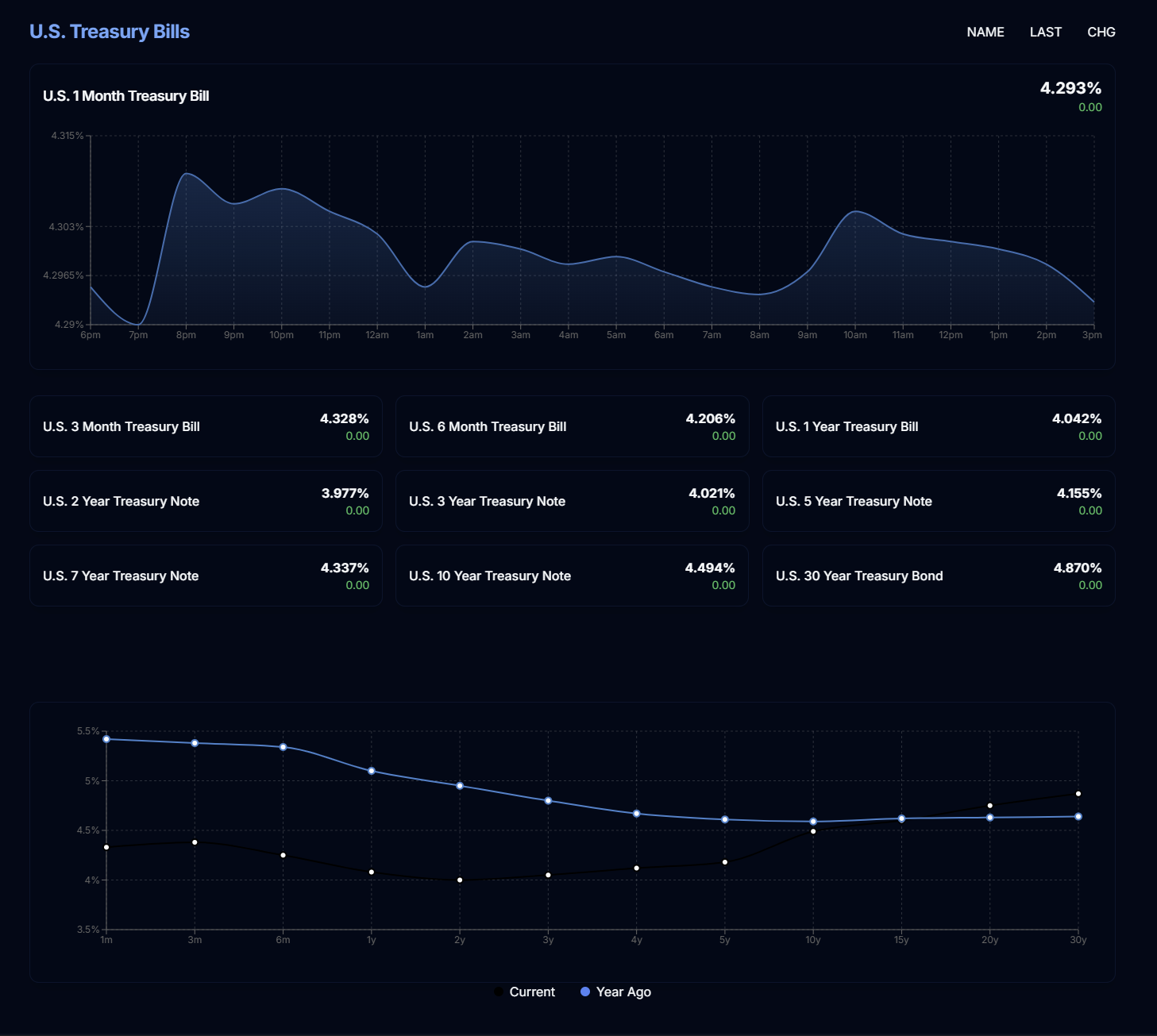Click the 4.293% value on the 1 Month chart
Screen dimensions: 1157x1036
click(x=1069, y=88)
